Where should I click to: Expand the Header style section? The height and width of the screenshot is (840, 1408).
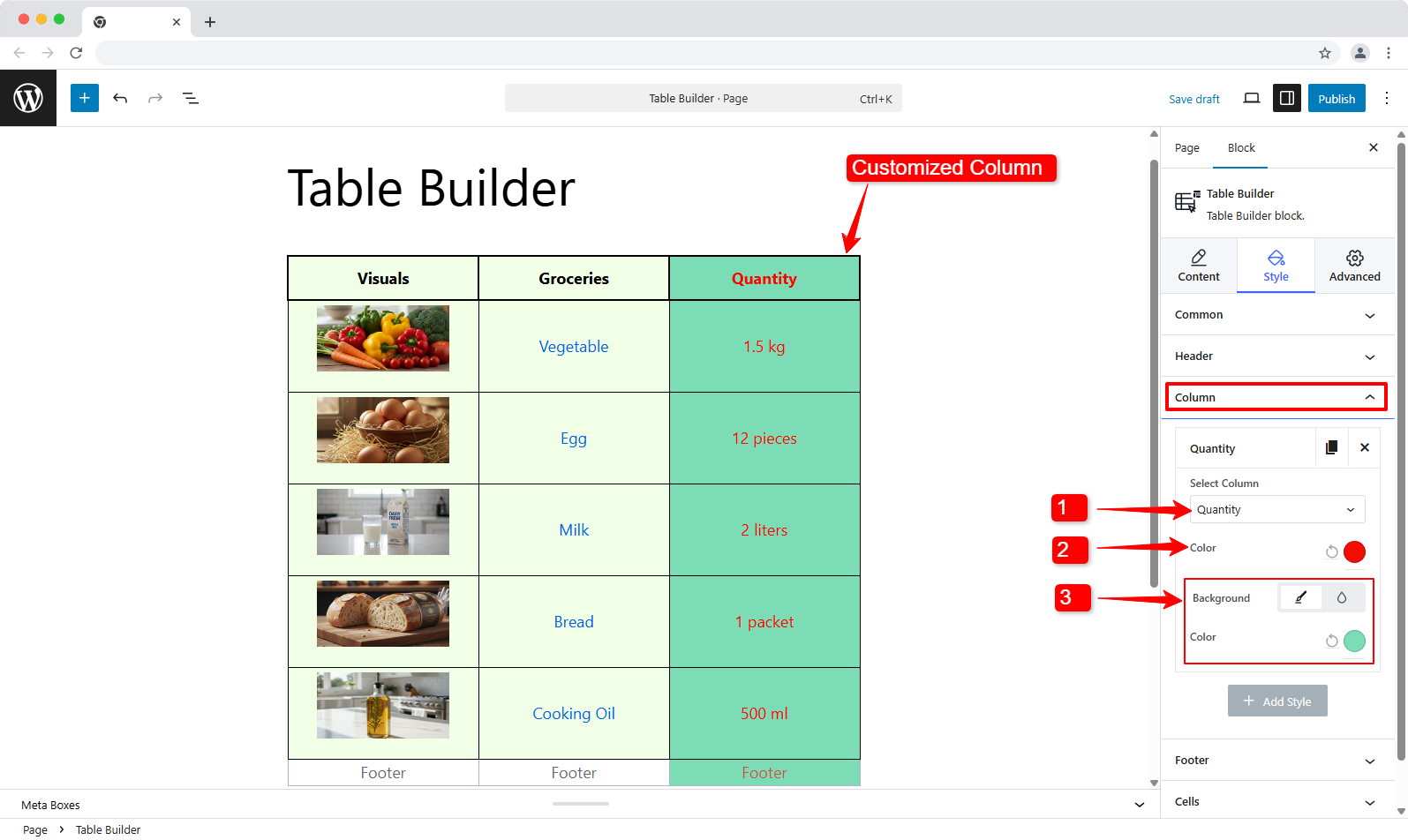1276,356
